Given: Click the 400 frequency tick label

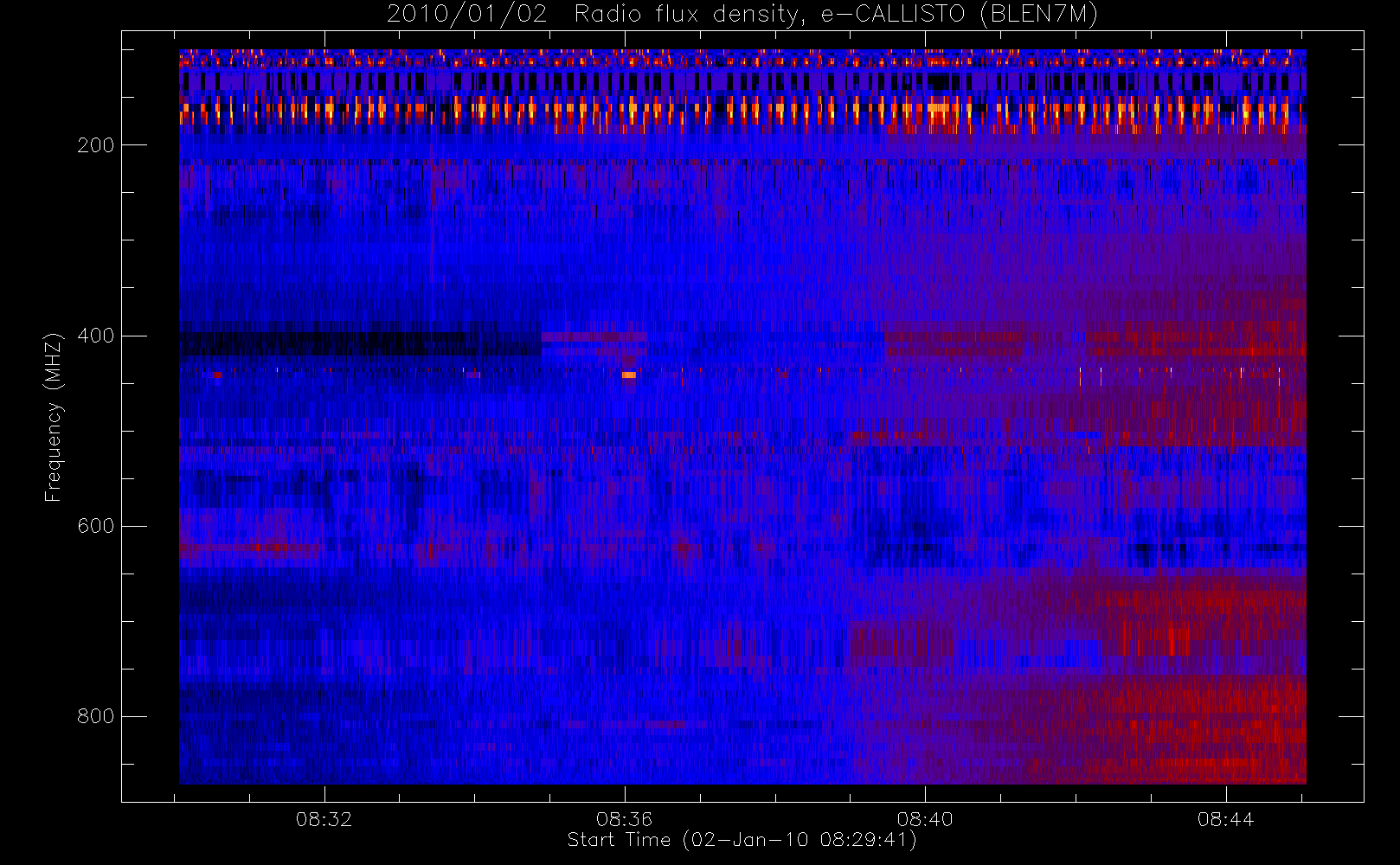Looking at the screenshot, I should coord(96,336).
